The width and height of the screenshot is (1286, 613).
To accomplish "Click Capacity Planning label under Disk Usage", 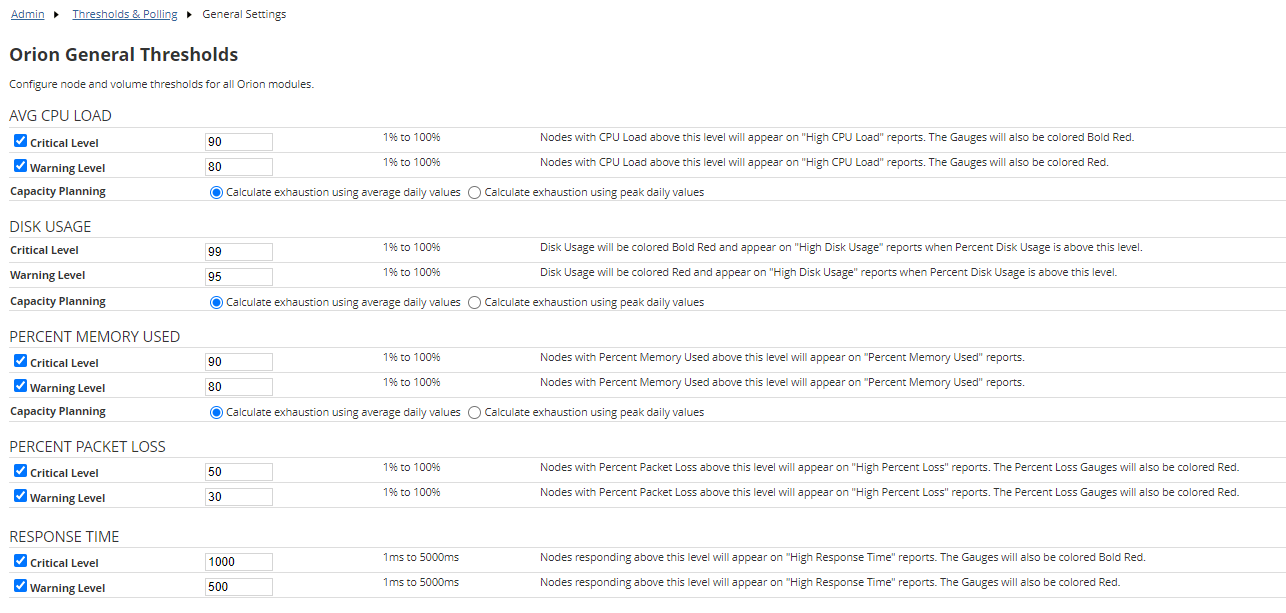I will coord(58,301).
